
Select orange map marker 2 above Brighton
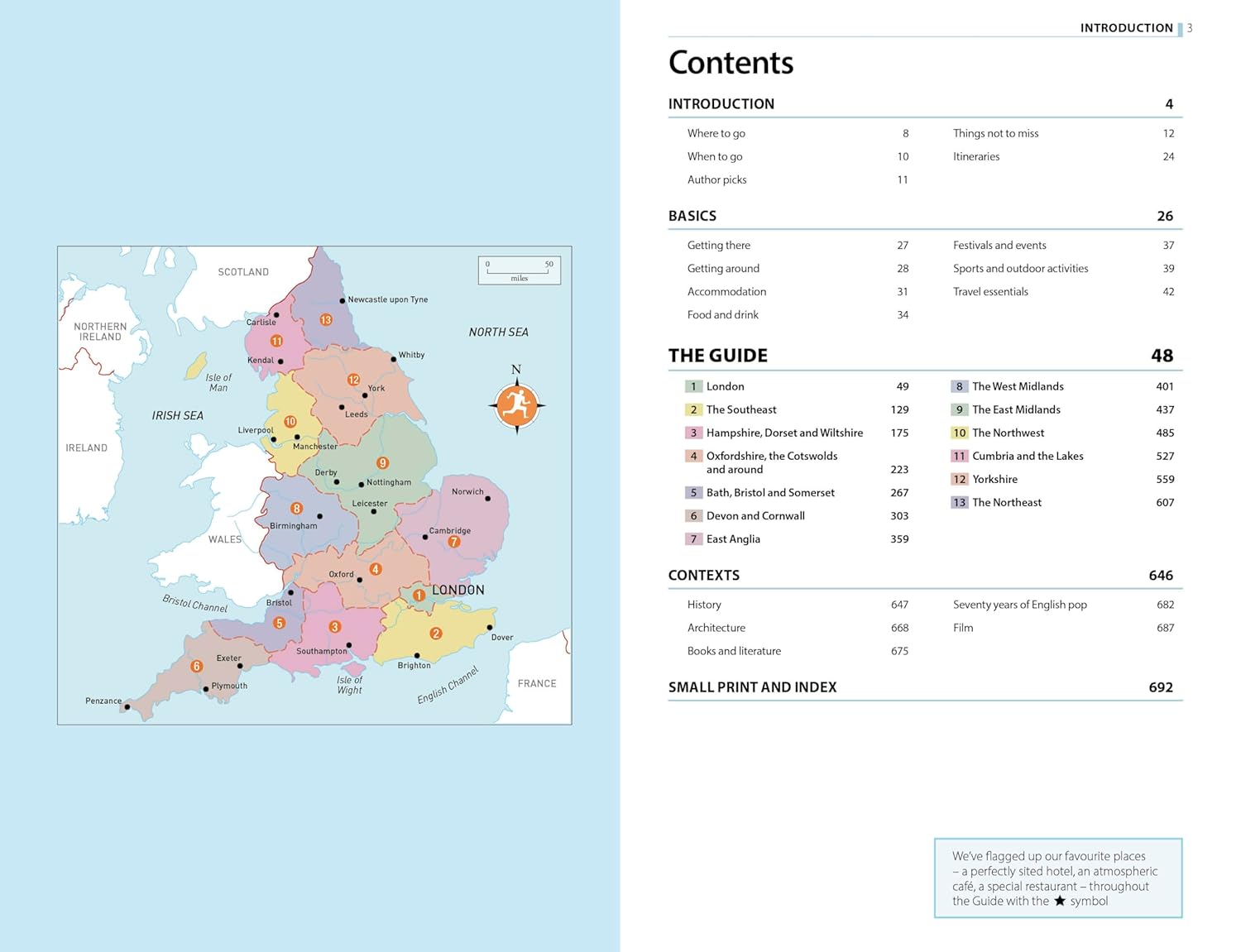tap(436, 634)
